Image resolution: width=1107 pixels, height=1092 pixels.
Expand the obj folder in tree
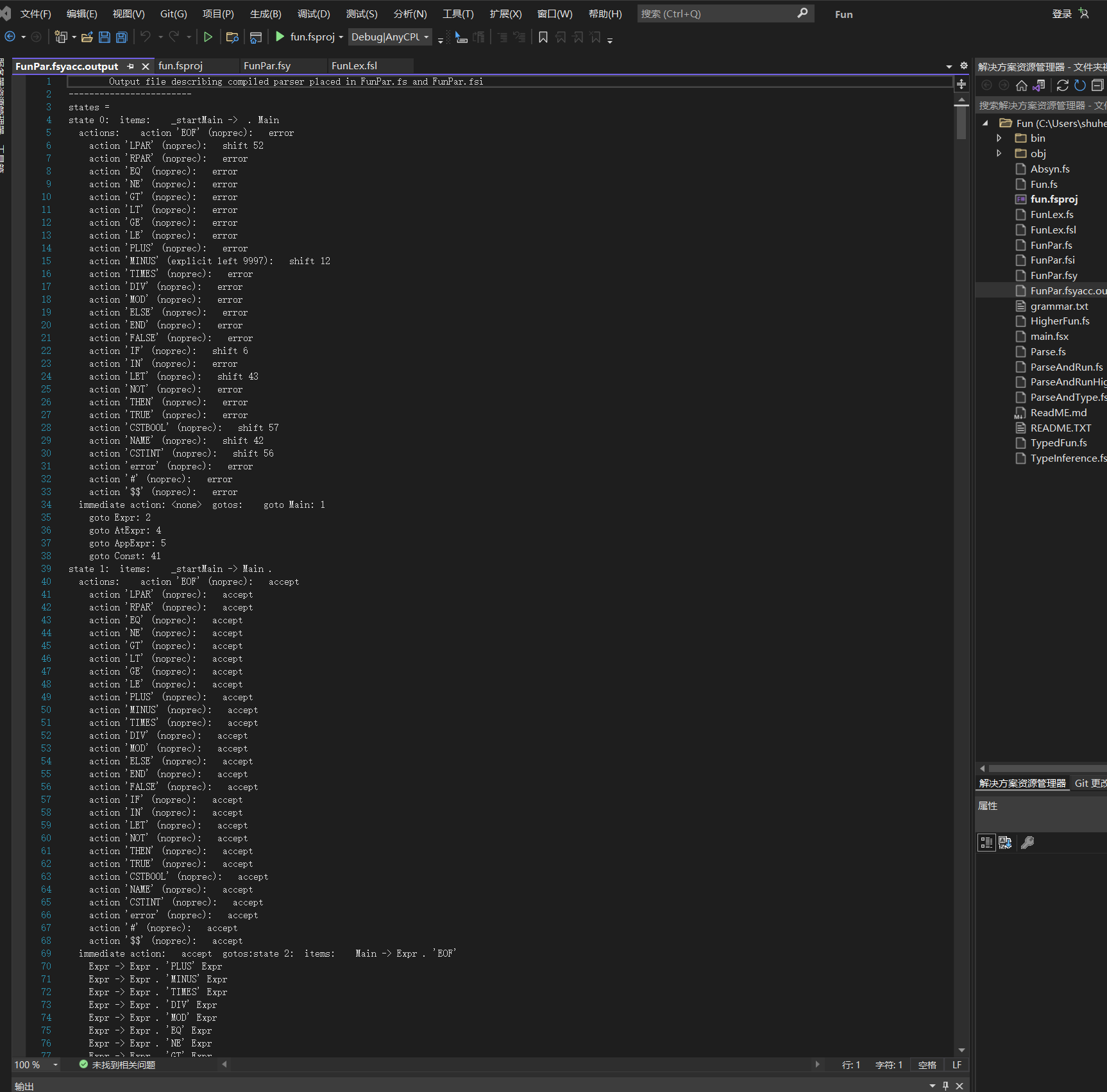(999, 153)
